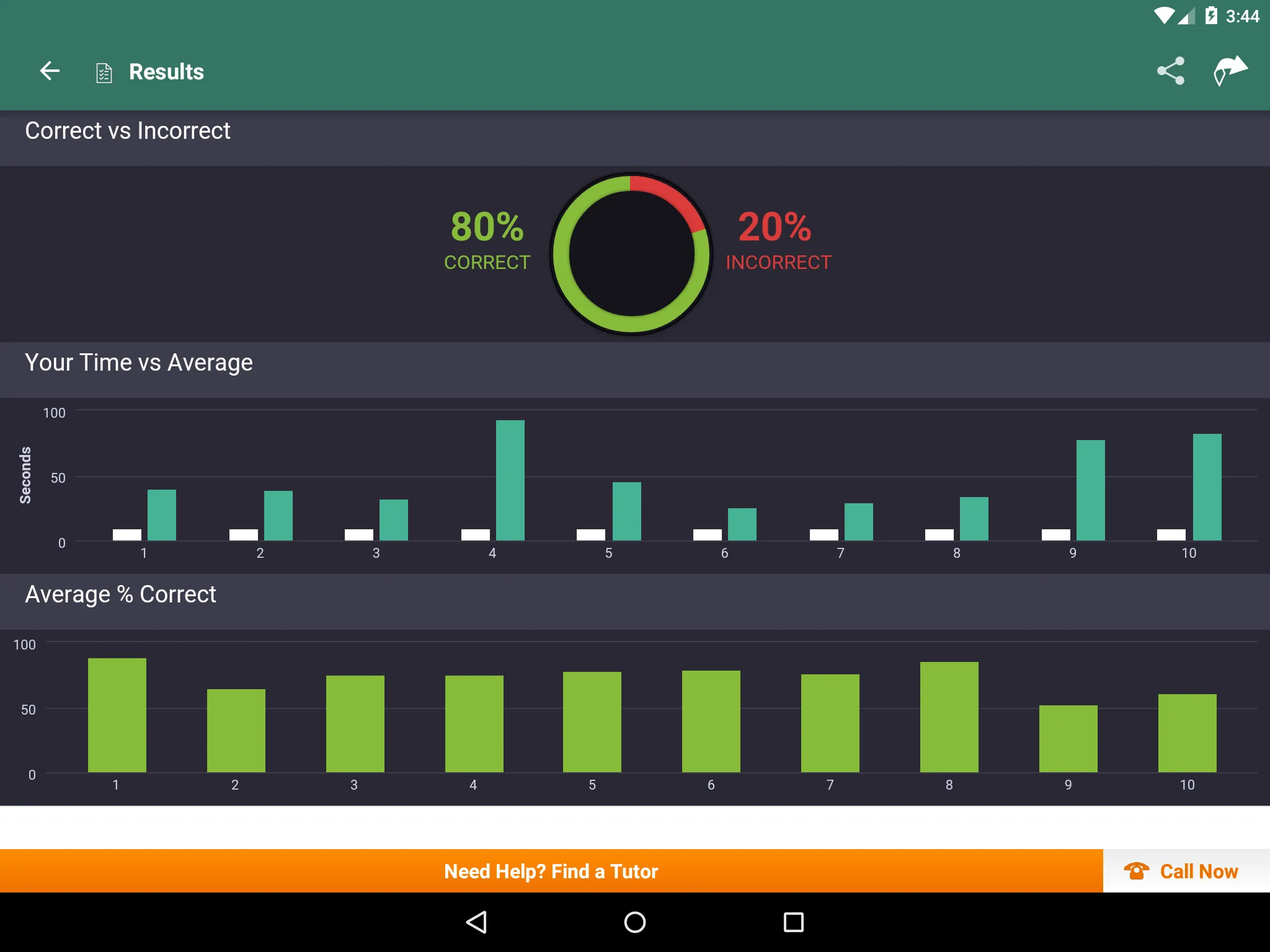
Task: Expand the Correct vs Incorrect section
Action: click(635, 130)
